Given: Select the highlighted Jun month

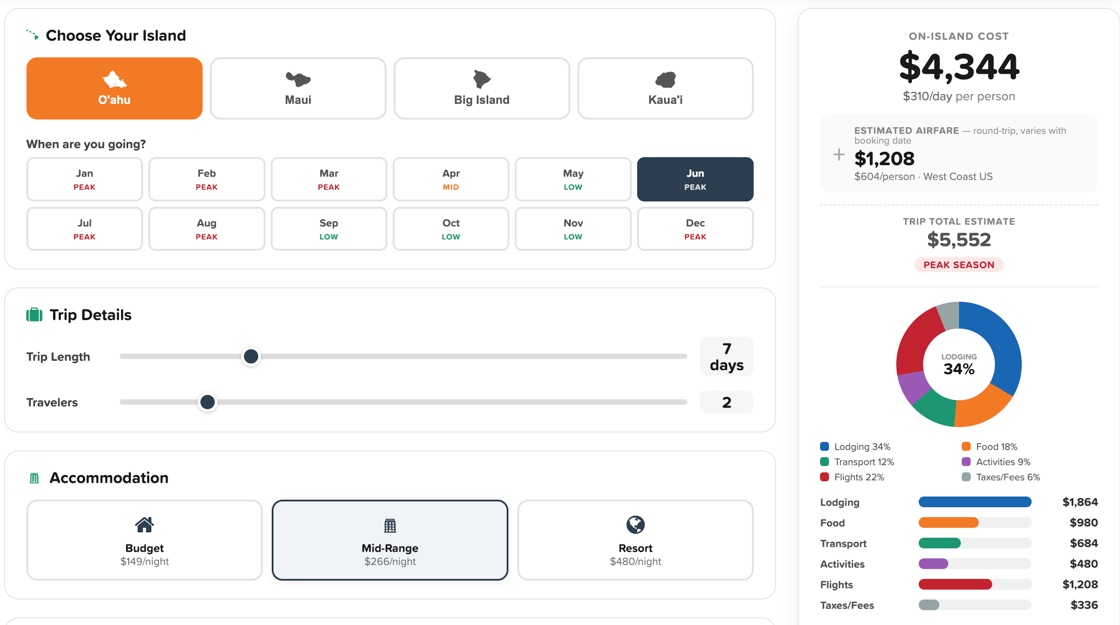Looking at the screenshot, I should pyautogui.click(x=695, y=179).
